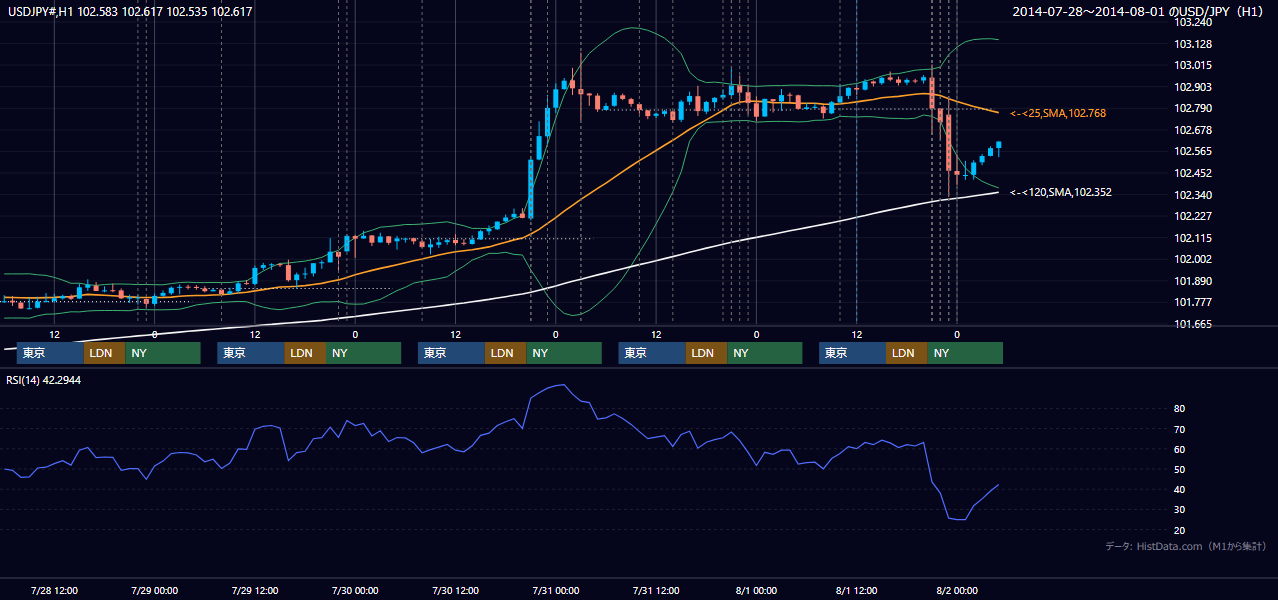Viewport: 1278px width, 600px height.
Task: Click the USDJPY#,H1 chart title text
Action: 130,12
